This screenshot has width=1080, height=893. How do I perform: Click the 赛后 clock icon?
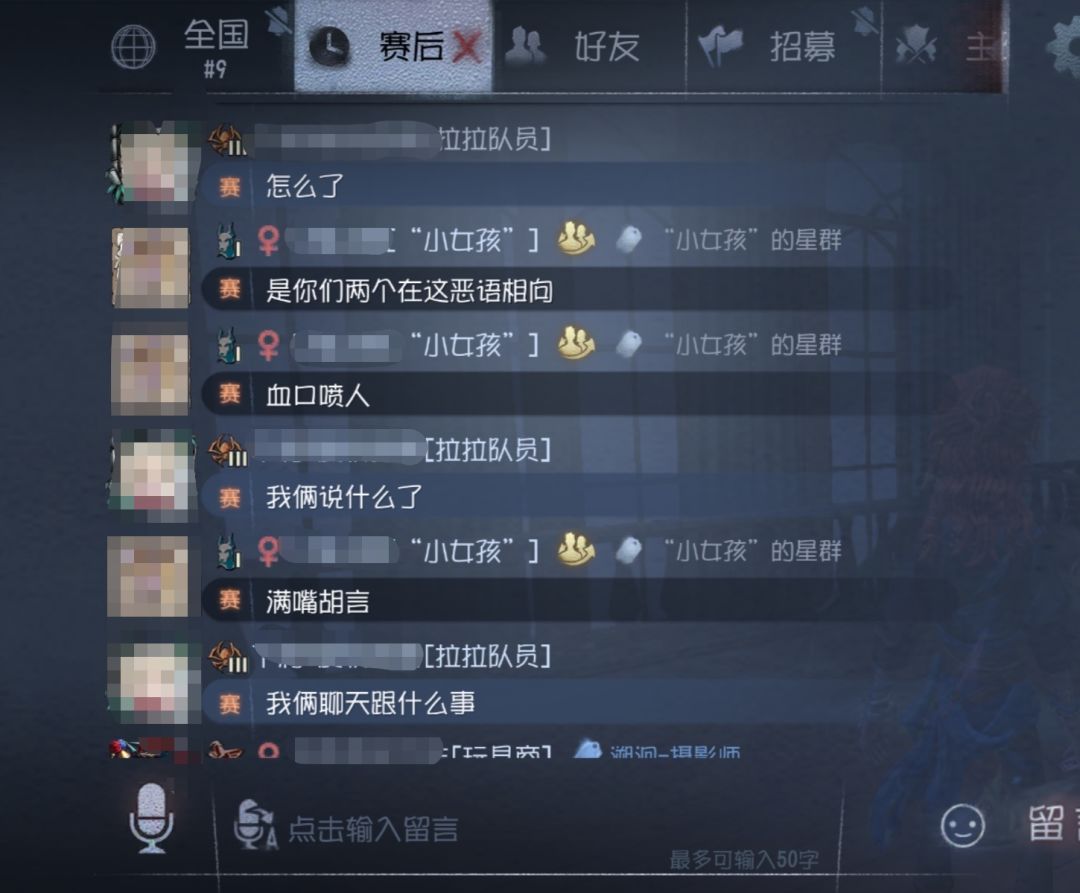pos(329,47)
